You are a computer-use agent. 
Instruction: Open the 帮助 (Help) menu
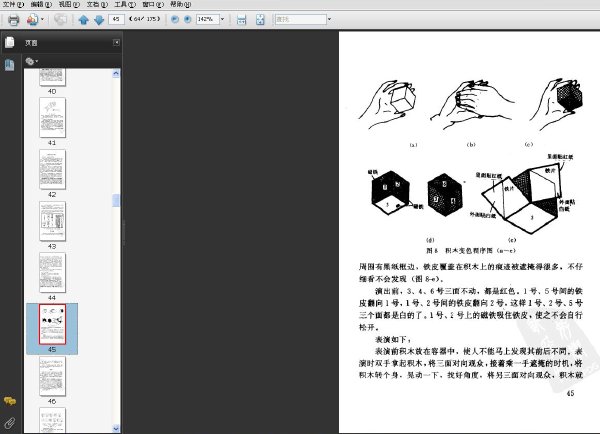pyautogui.click(x=180, y=4)
